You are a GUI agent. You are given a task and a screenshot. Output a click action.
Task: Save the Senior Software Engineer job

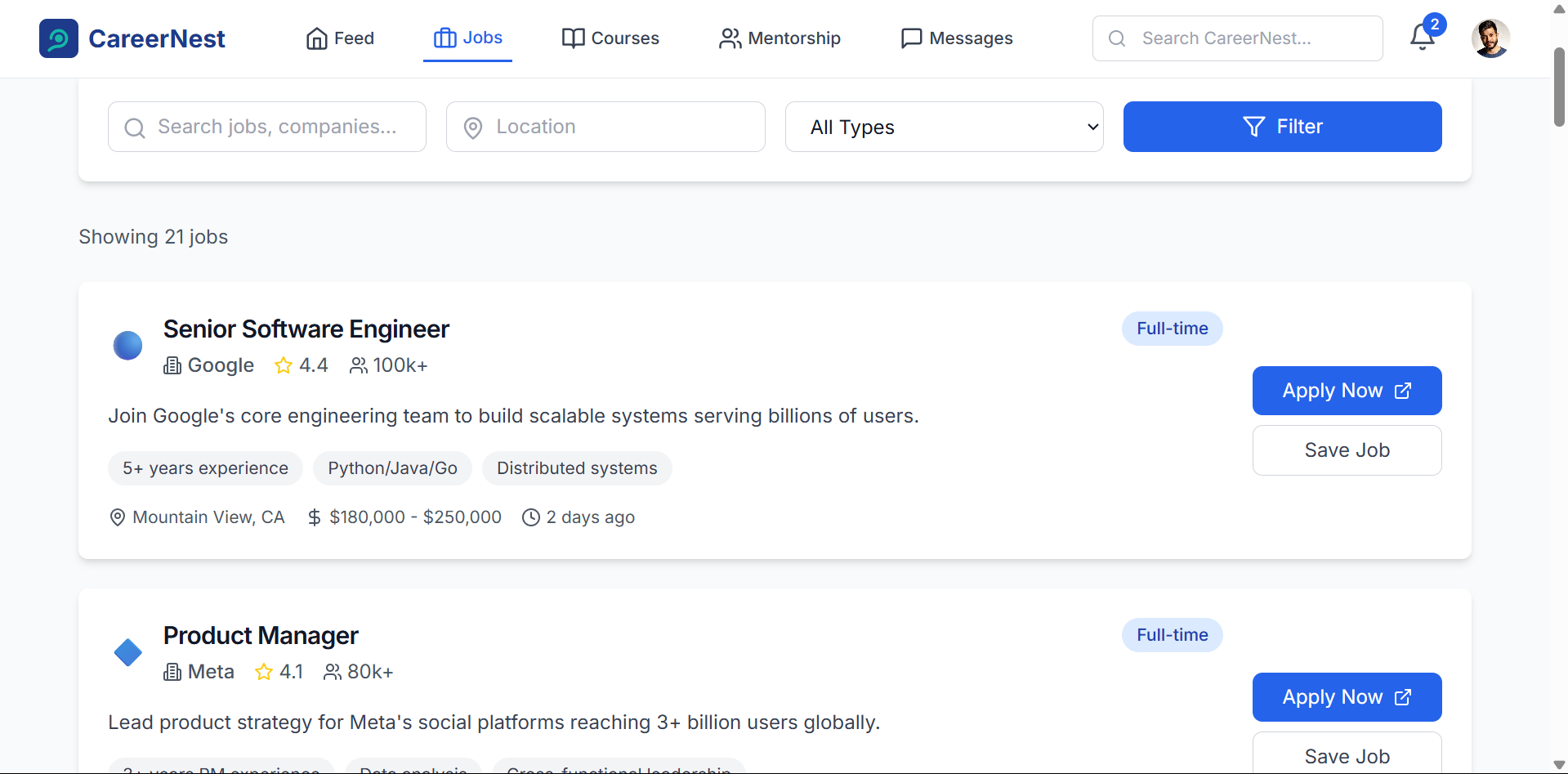pyautogui.click(x=1347, y=450)
